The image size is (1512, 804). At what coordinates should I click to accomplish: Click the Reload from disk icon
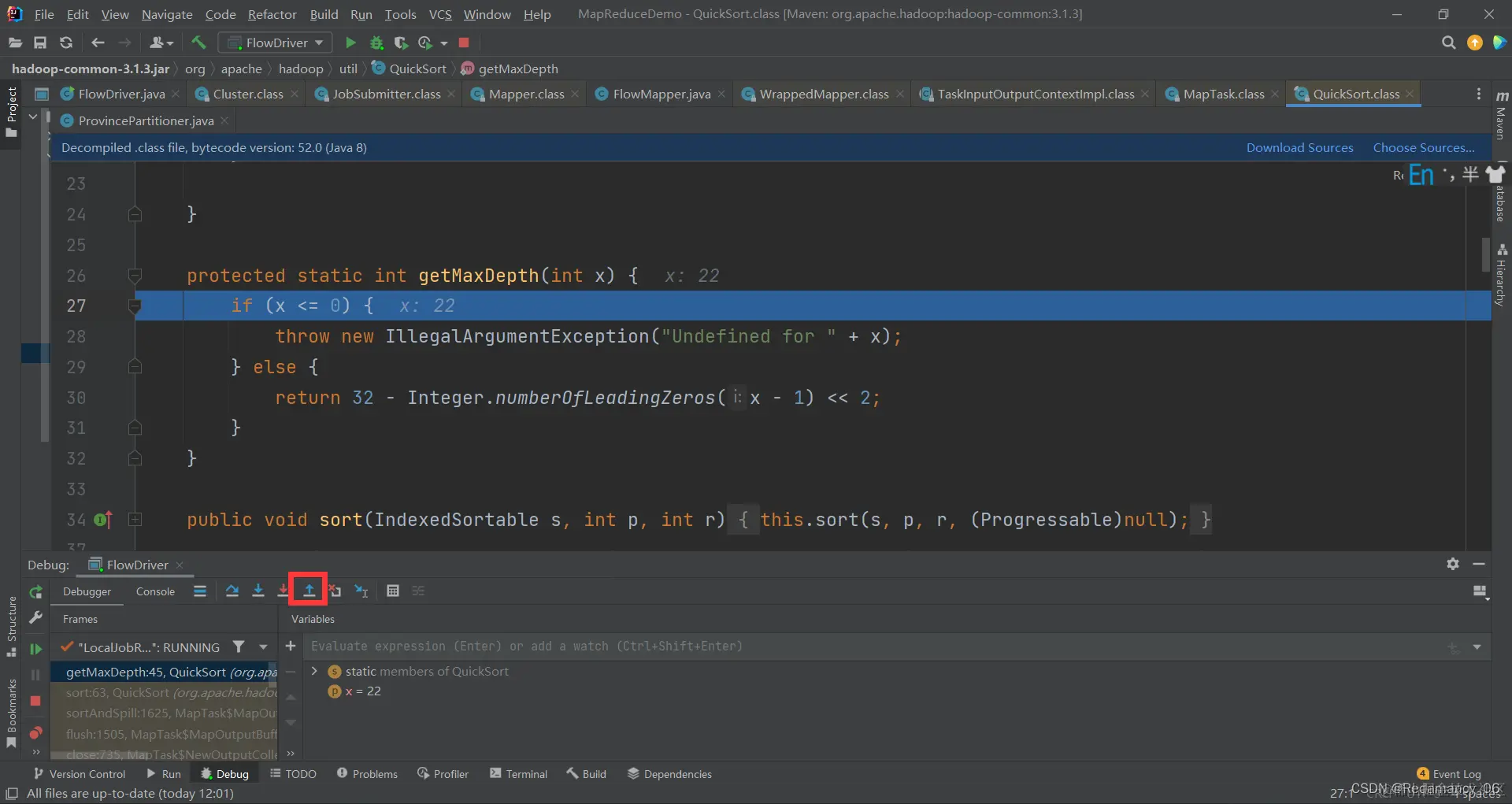[66, 43]
